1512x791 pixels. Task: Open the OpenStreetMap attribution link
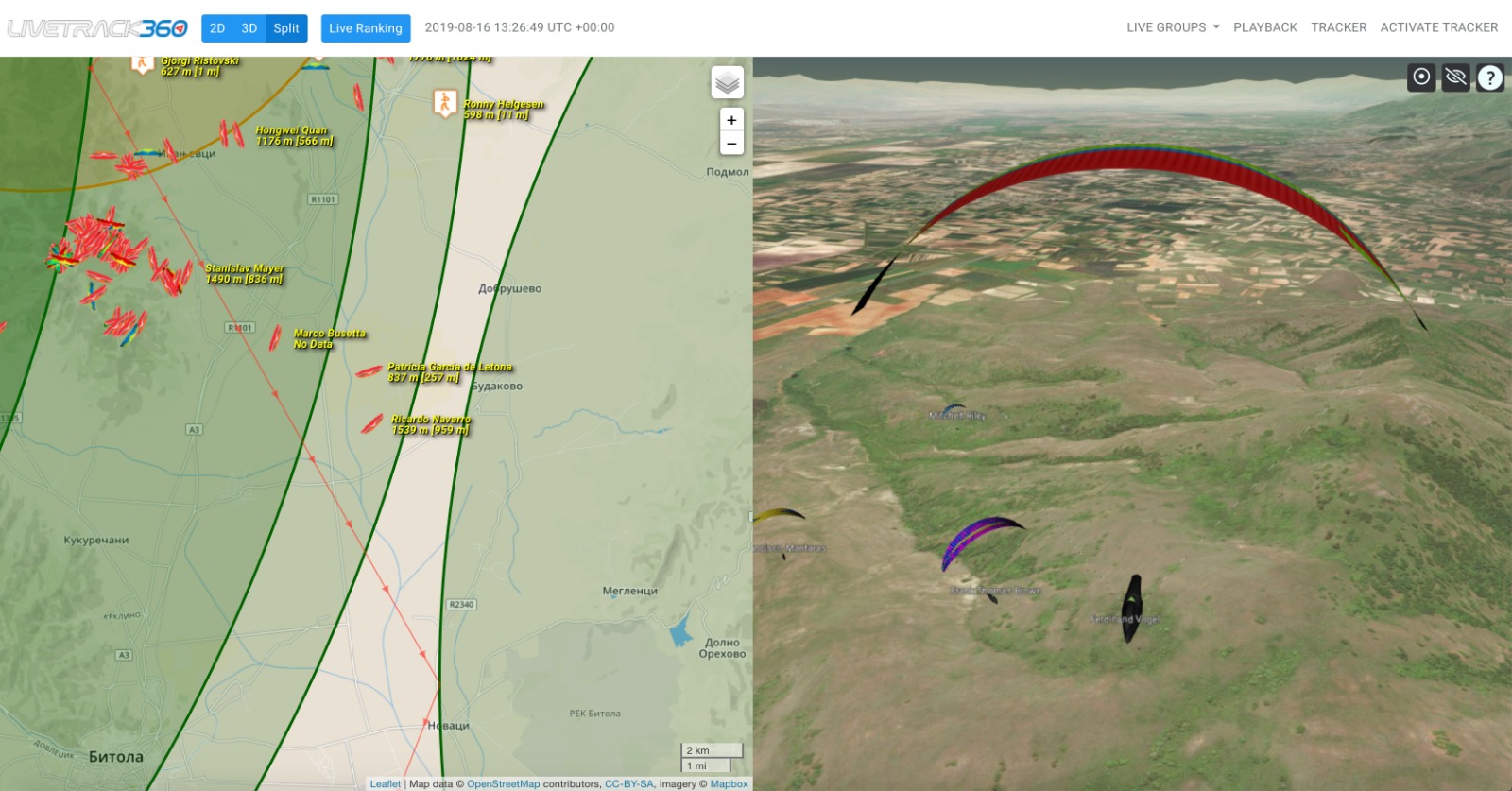click(503, 783)
